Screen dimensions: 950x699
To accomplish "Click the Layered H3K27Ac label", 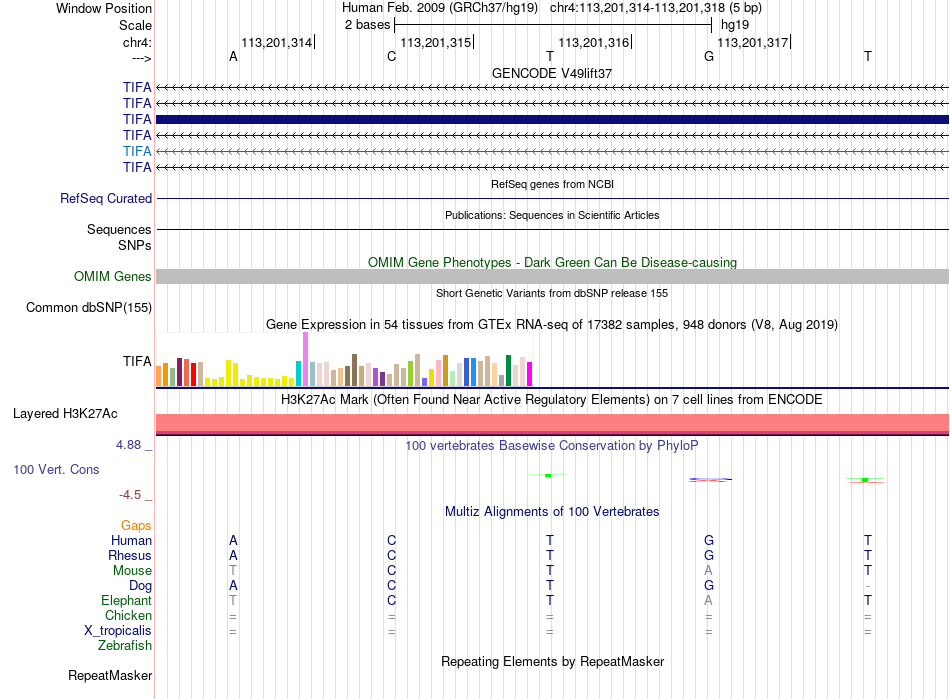I will (65, 414).
